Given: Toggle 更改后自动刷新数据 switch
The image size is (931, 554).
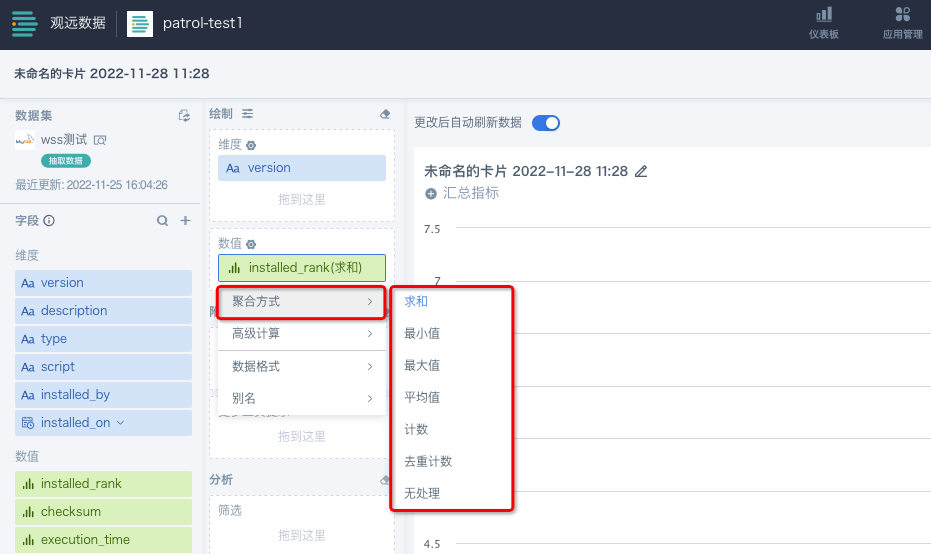Looking at the screenshot, I should point(545,123).
